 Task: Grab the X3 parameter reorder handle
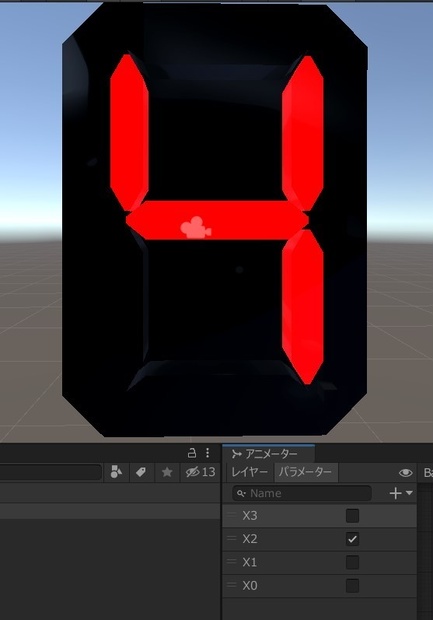[232, 515]
